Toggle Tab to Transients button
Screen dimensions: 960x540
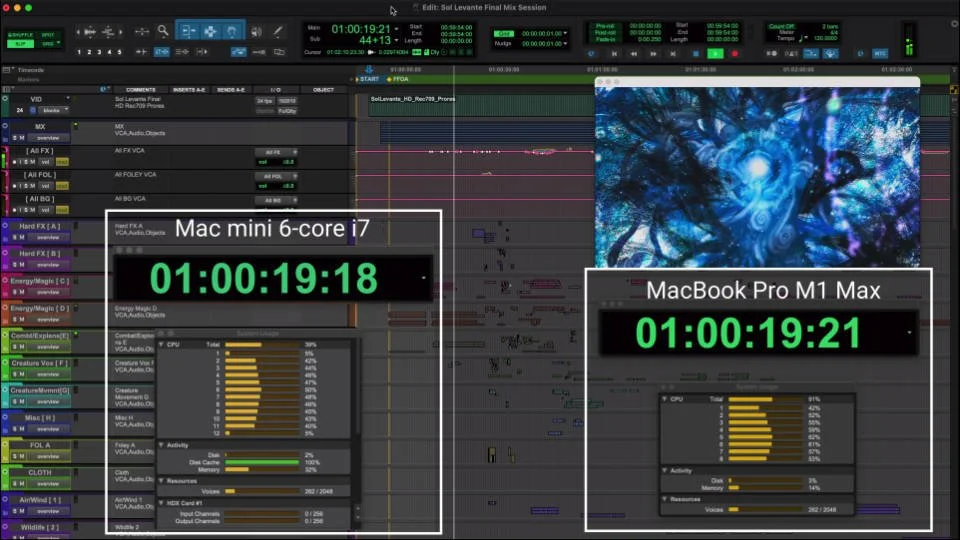coord(141,52)
